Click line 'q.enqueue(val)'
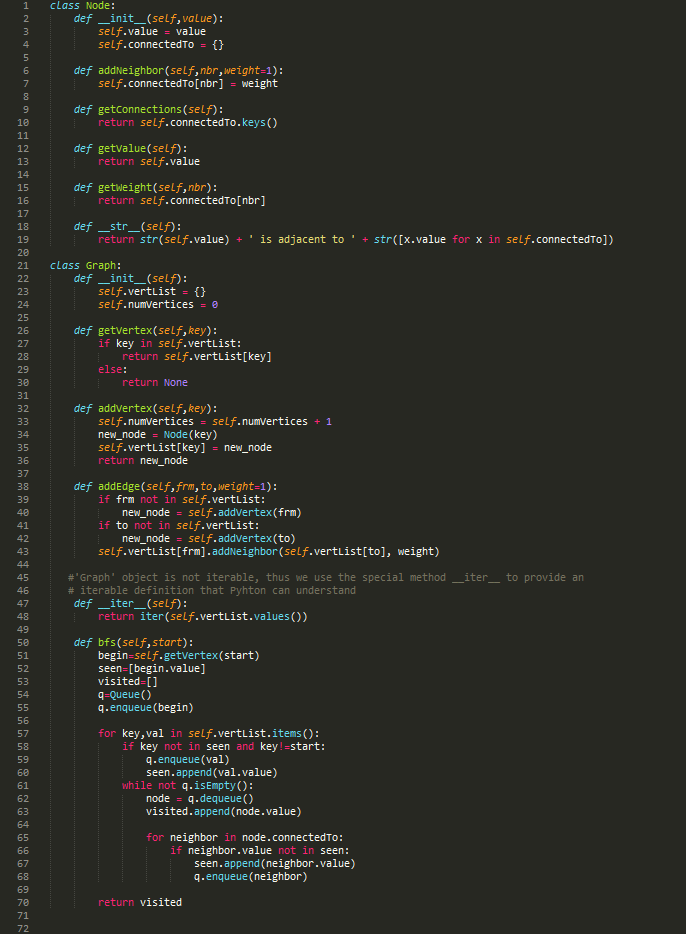Viewport: 686px width, 934px height. (x=188, y=760)
